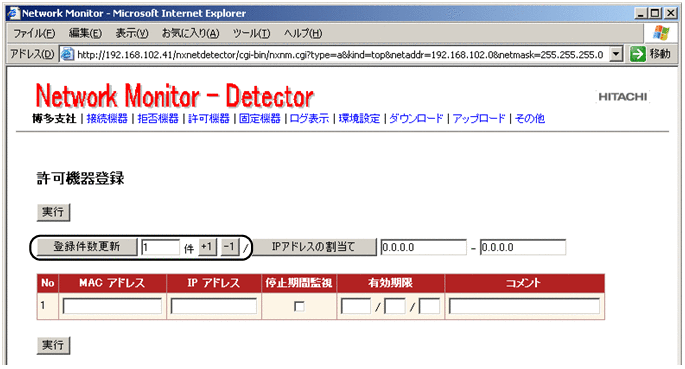Click the lower 実行 button
Image resolution: width=685 pixels, height=369 pixels.
click(53, 345)
